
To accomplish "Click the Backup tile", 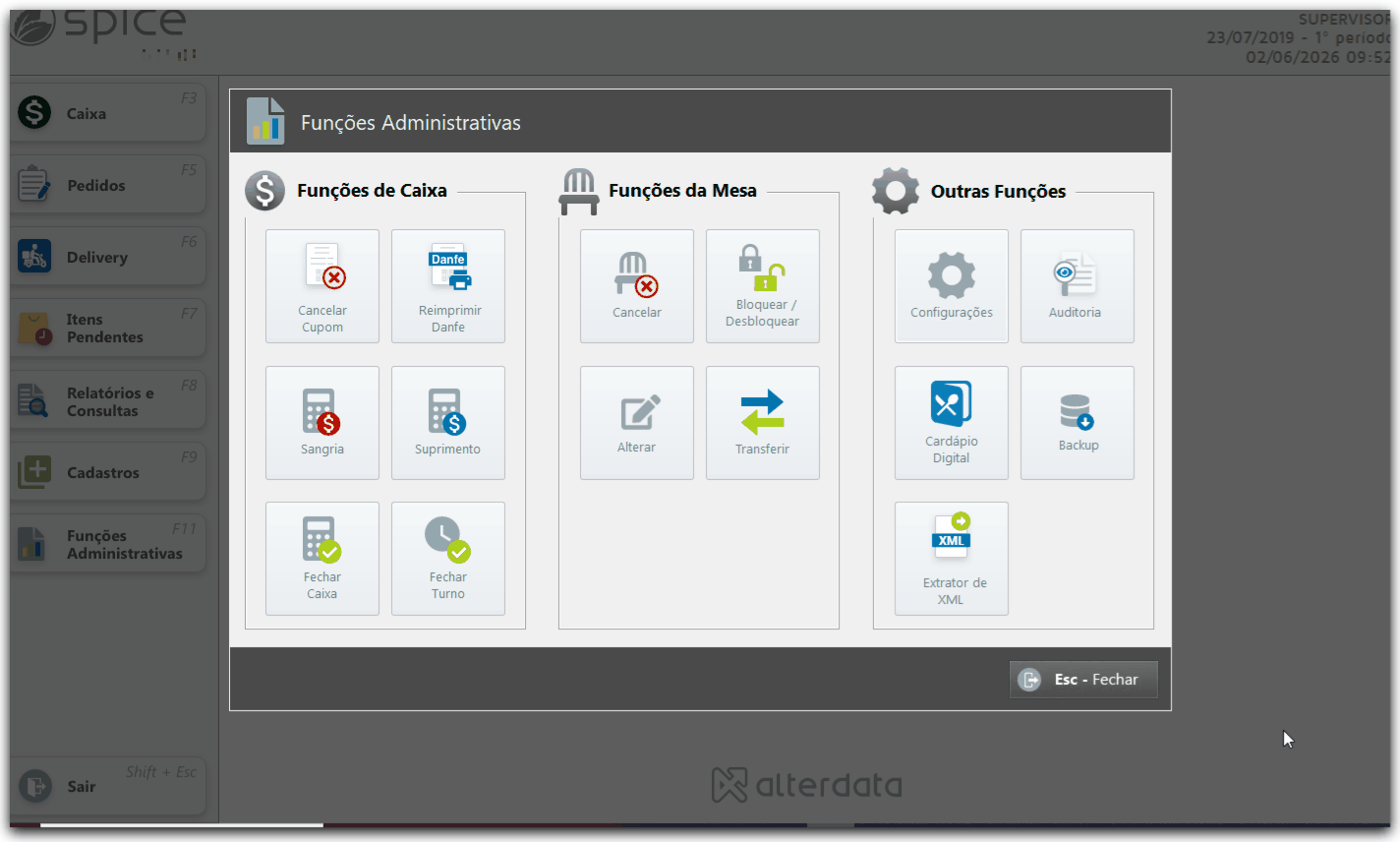I will (x=1078, y=423).
